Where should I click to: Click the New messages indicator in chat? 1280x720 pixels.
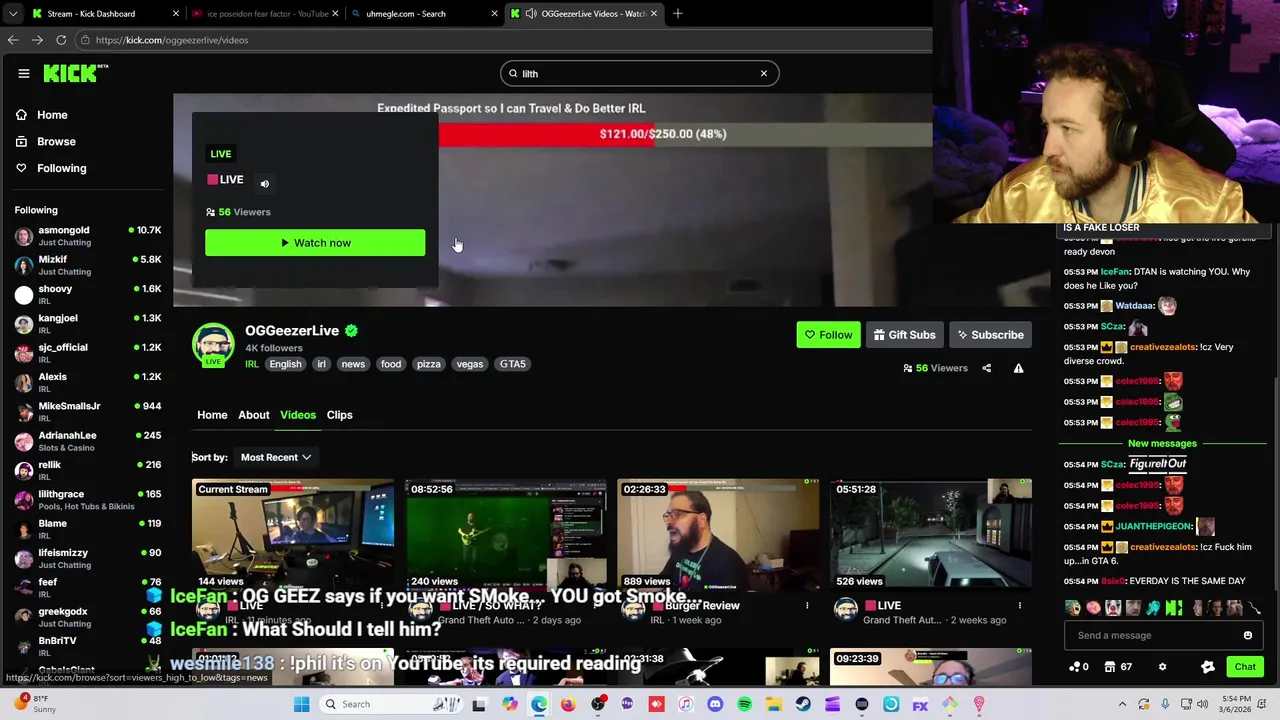[1162, 443]
